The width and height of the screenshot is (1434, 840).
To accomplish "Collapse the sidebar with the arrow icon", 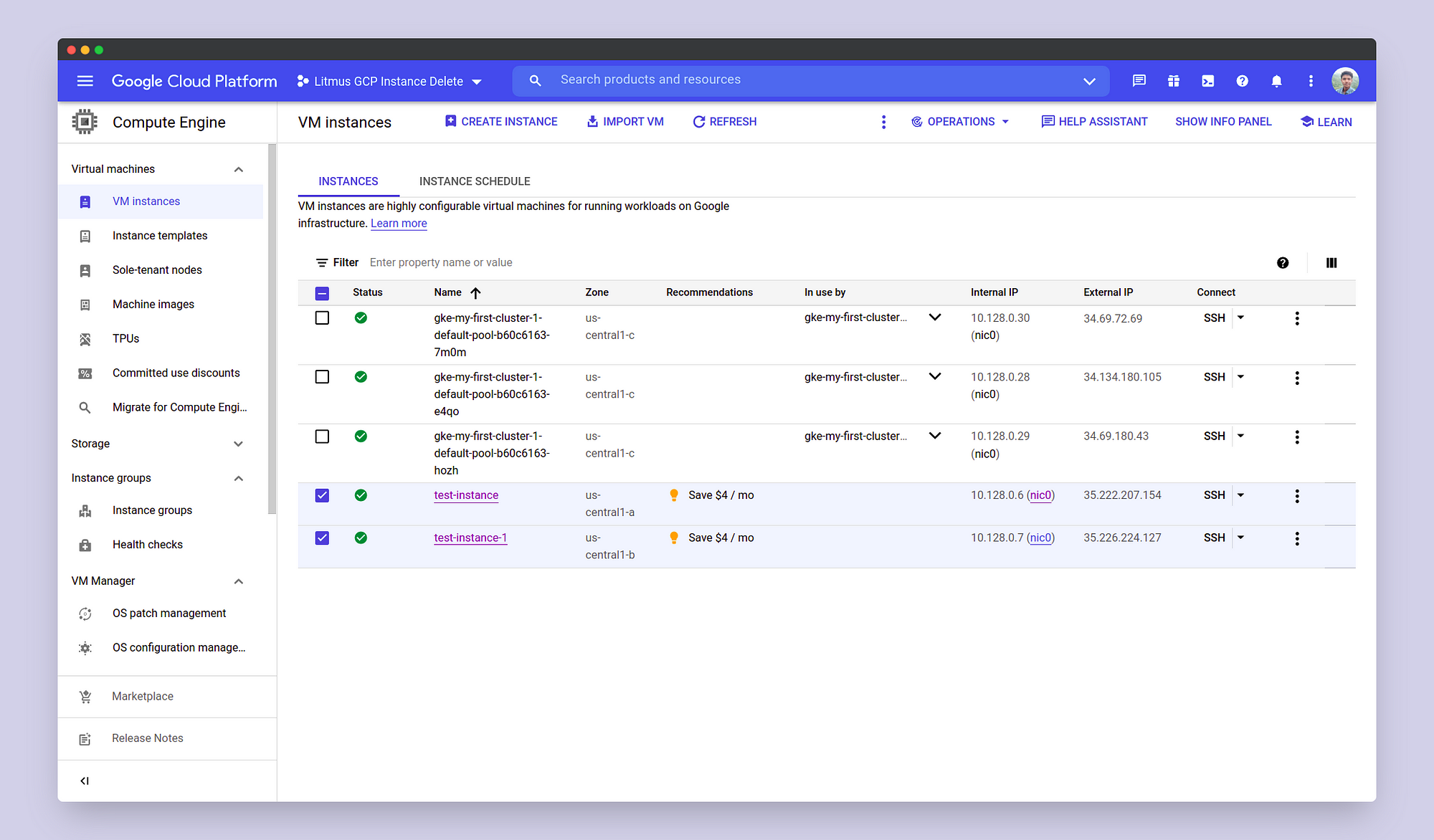I will (85, 781).
